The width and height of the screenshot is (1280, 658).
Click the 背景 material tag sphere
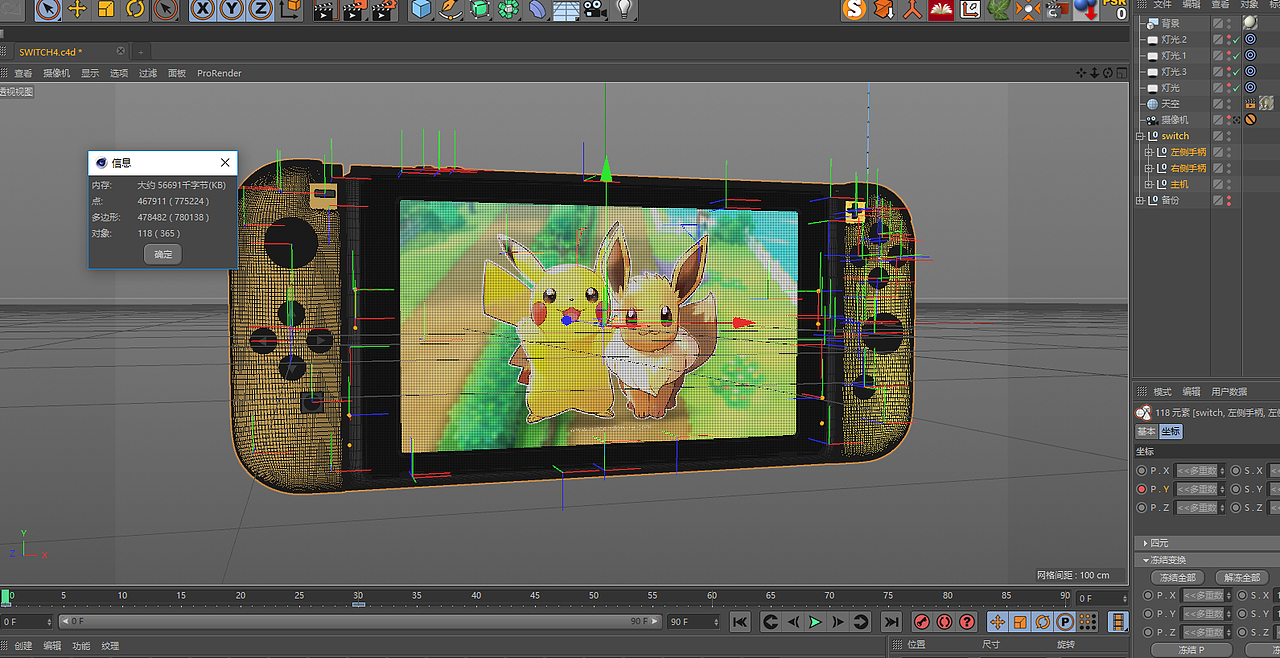1250,23
